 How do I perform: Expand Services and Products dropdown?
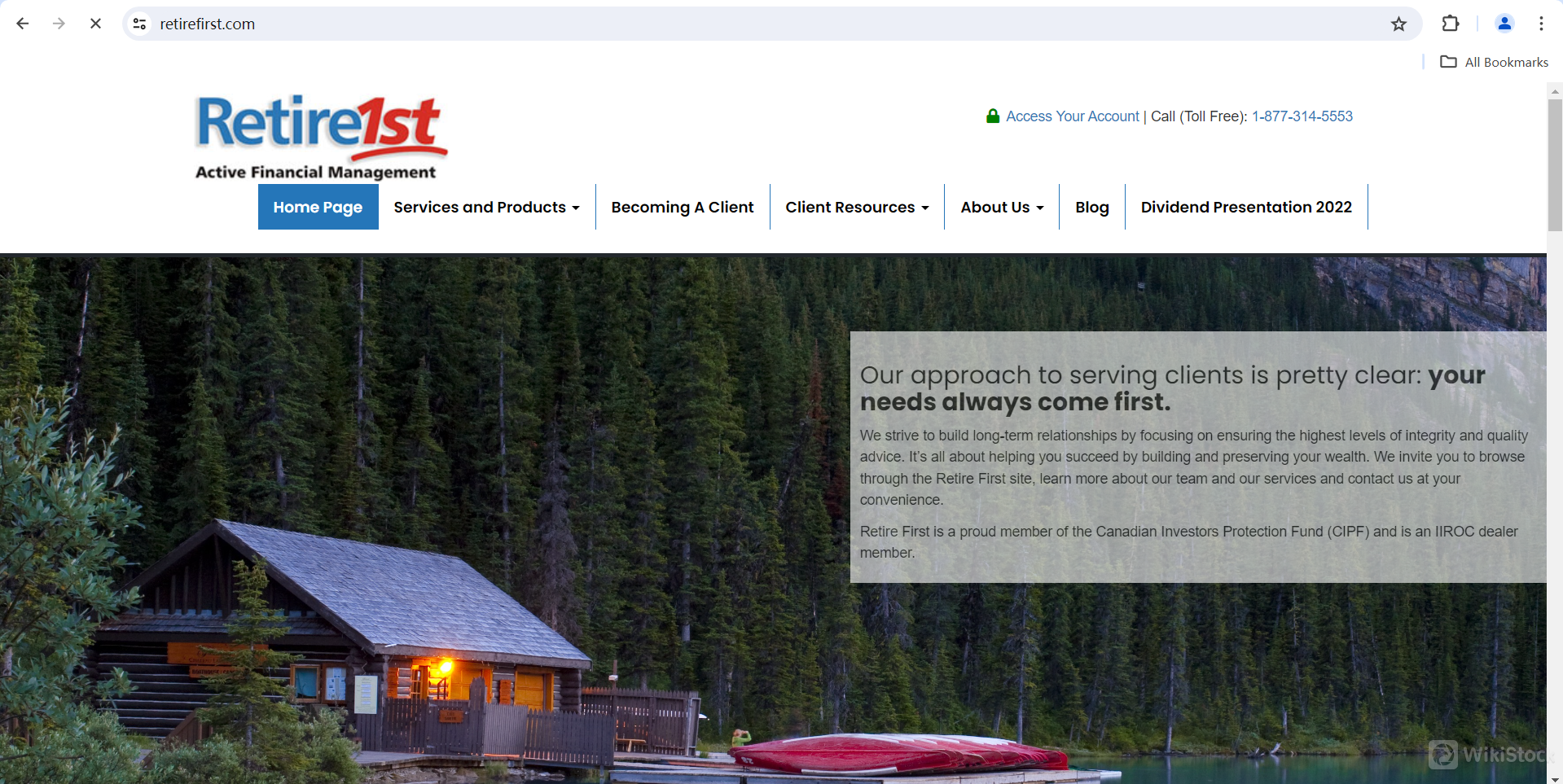coord(486,207)
